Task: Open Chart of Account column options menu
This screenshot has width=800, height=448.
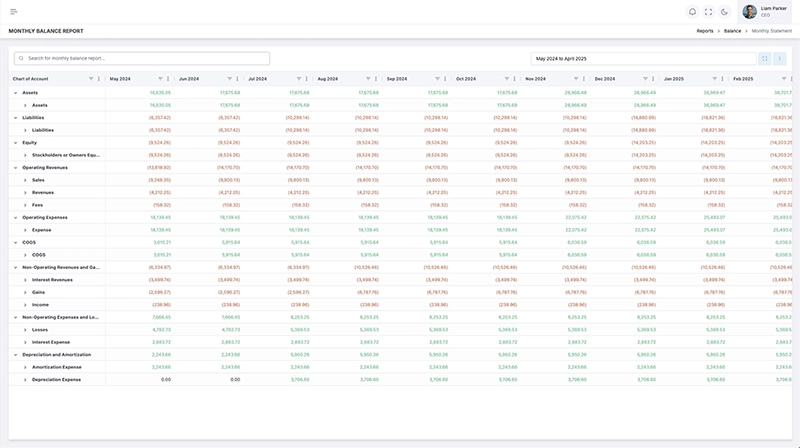Action: [x=99, y=79]
